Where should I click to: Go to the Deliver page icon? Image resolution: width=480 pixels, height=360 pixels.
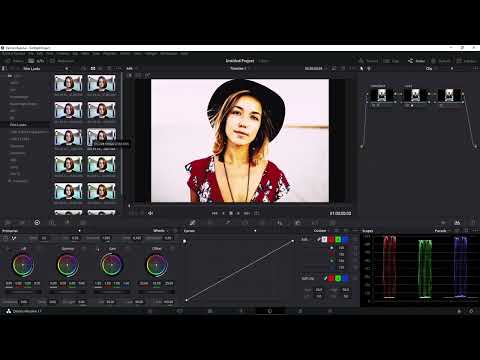pyautogui.click(x=330, y=311)
